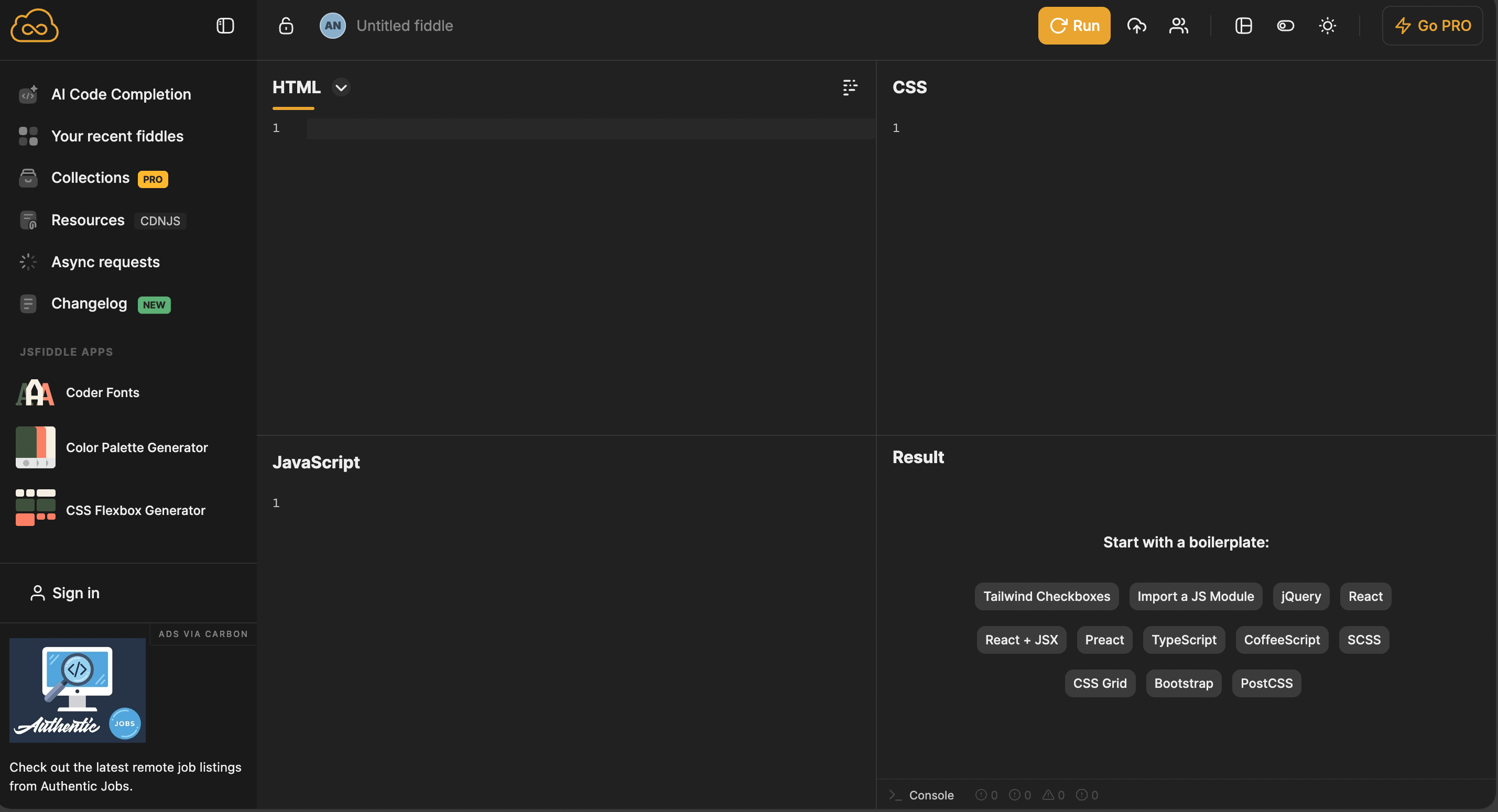Toggle the sidebar panel visibility
Screen dimensions: 1498x812
[x=224, y=26]
